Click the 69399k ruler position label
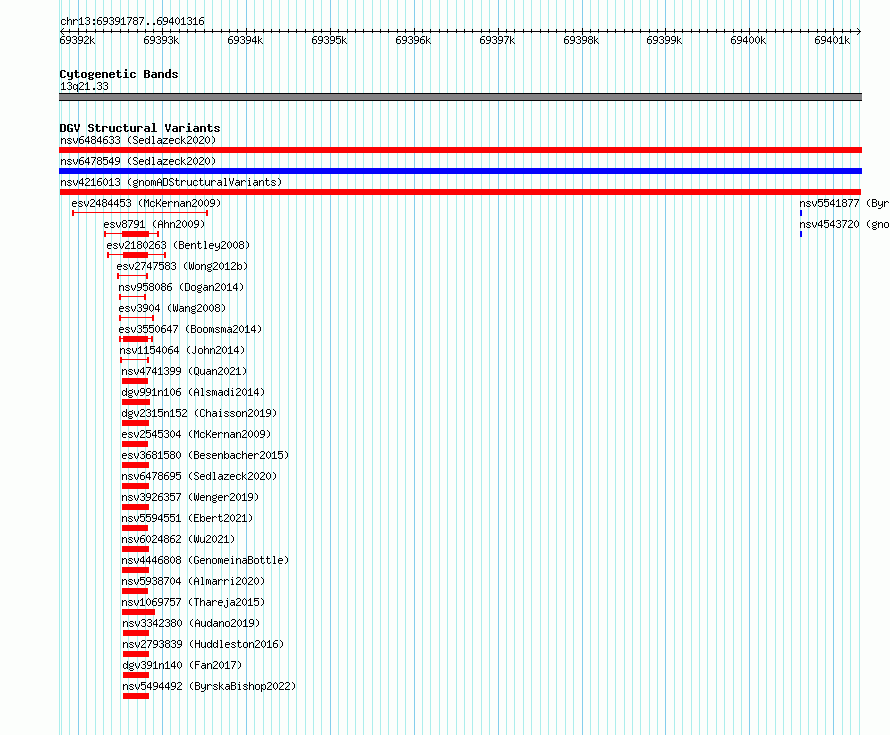This screenshot has width=890, height=735. coord(664,40)
